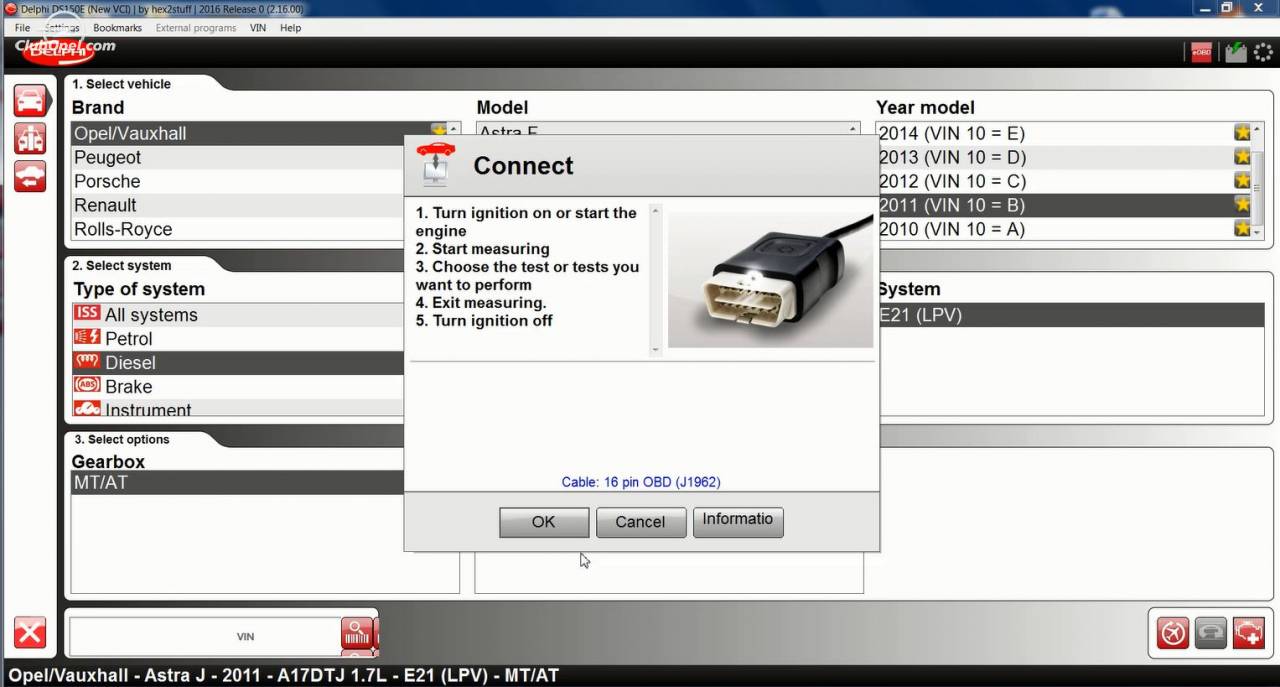Toggle favorite star on Opel/Vauxhall brand row
1280x687 pixels.
click(438, 131)
